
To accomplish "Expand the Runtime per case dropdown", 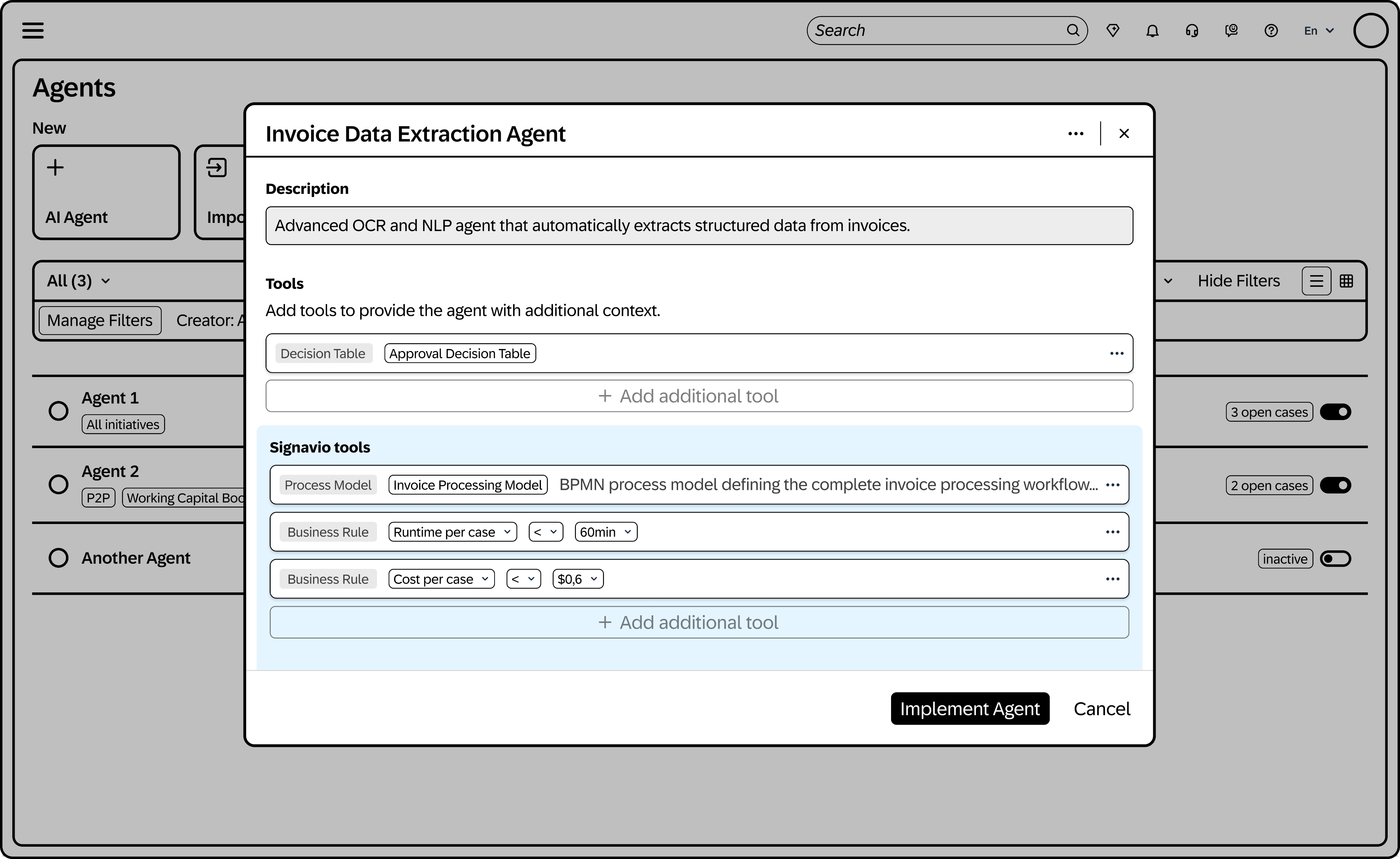I will pyautogui.click(x=452, y=532).
